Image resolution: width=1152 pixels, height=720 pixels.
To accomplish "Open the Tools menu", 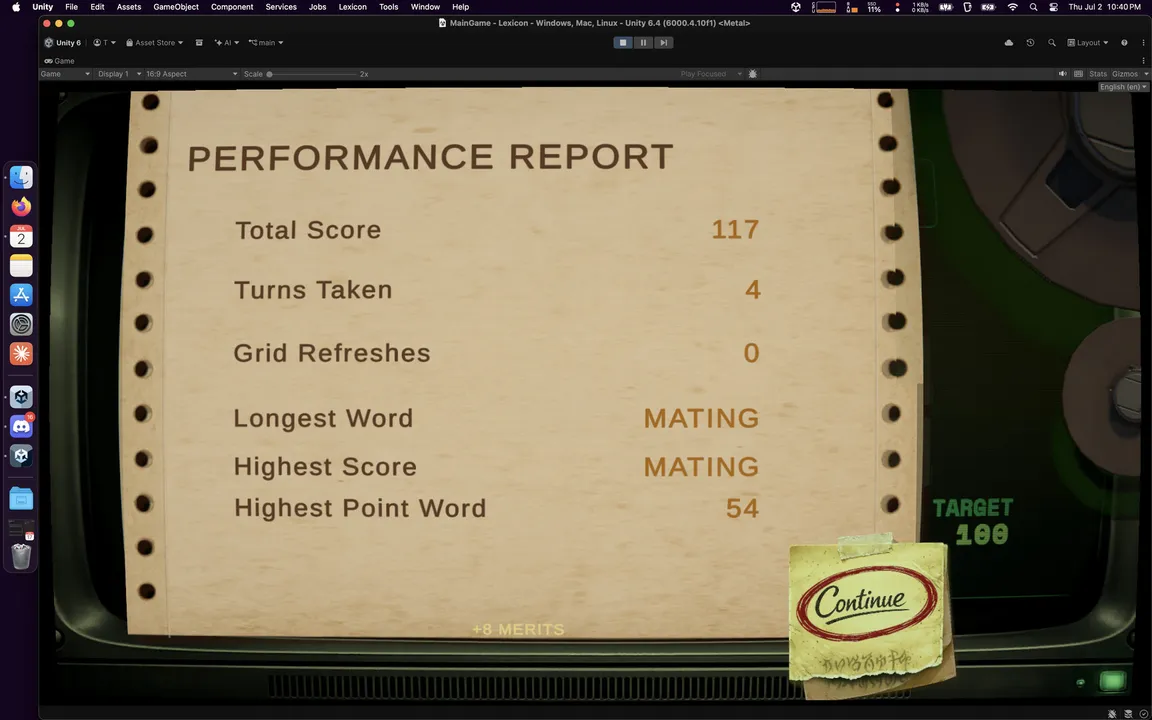I will tap(389, 7).
